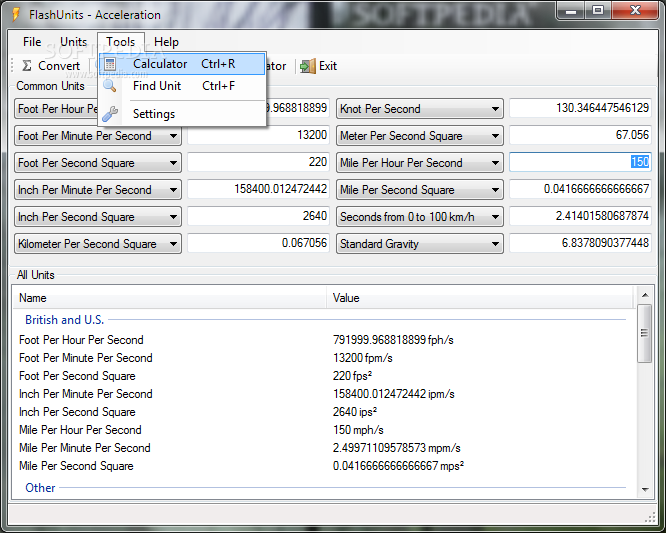Open the Meter Per Second Square dropdown

(x=420, y=136)
